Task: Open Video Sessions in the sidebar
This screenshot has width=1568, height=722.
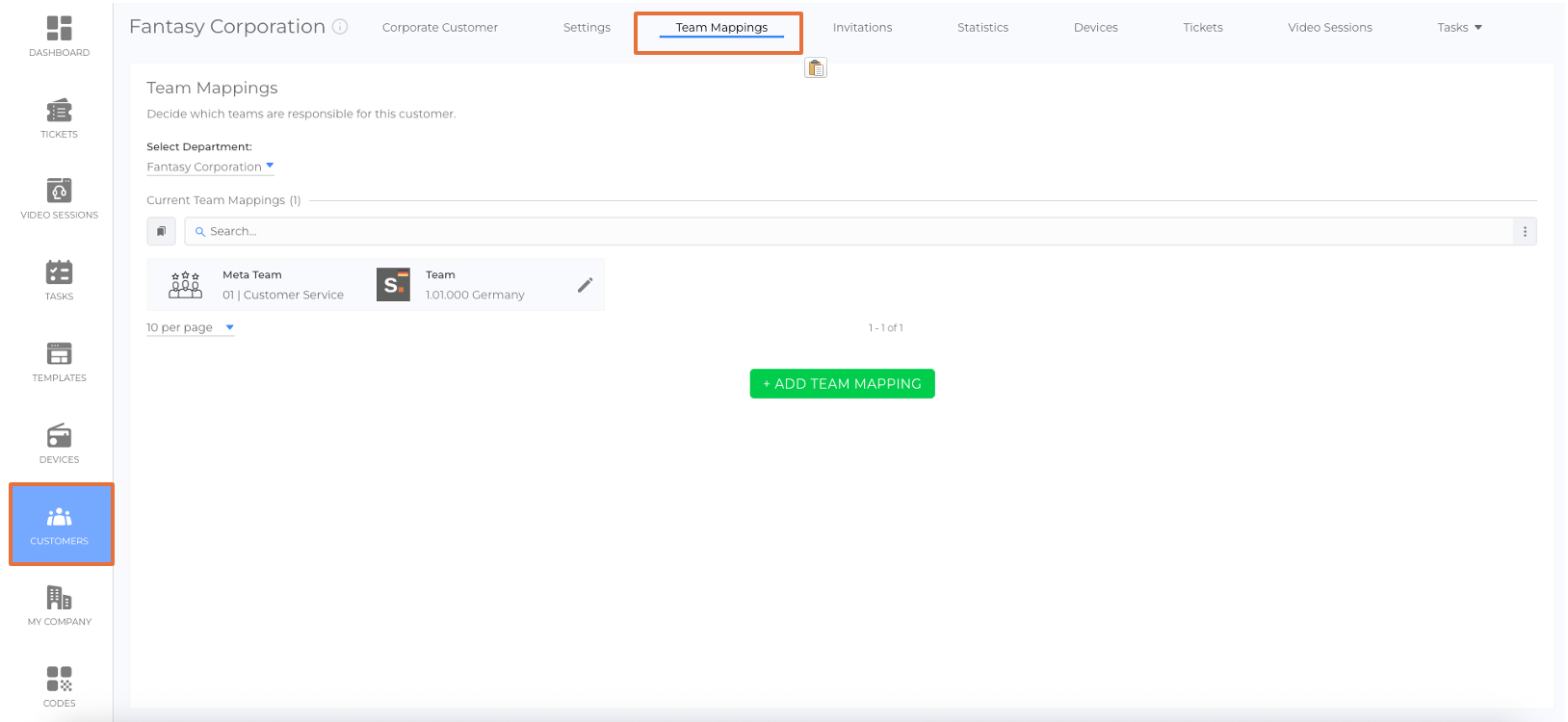Action: (x=59, y=199)
